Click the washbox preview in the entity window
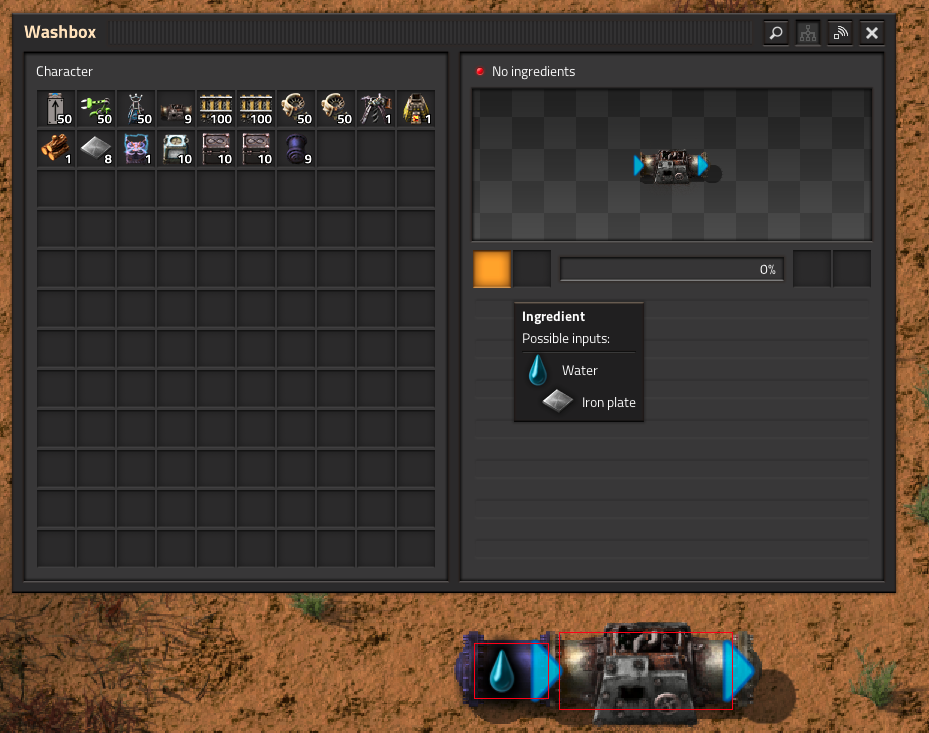The width and height of the screenshot is (929, 733). point(672,167)
